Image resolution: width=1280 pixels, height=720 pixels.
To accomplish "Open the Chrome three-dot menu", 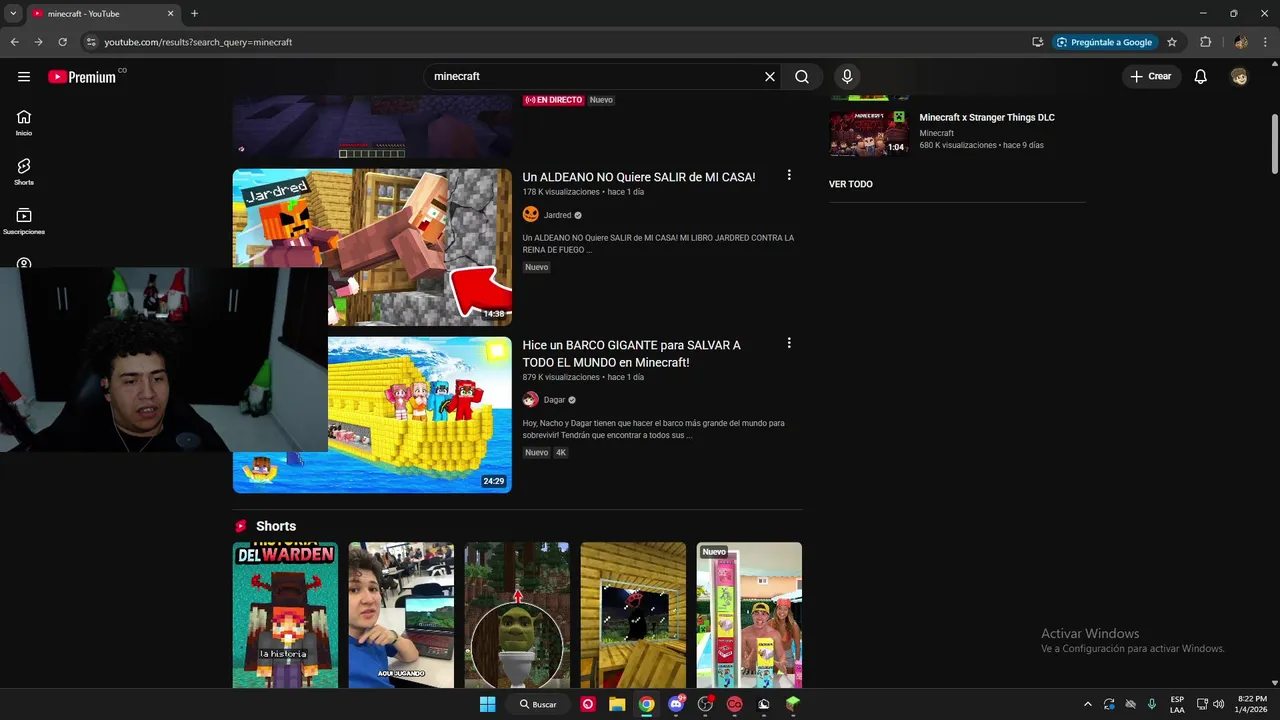I will pyautogui.click(x=1264, y=42).
